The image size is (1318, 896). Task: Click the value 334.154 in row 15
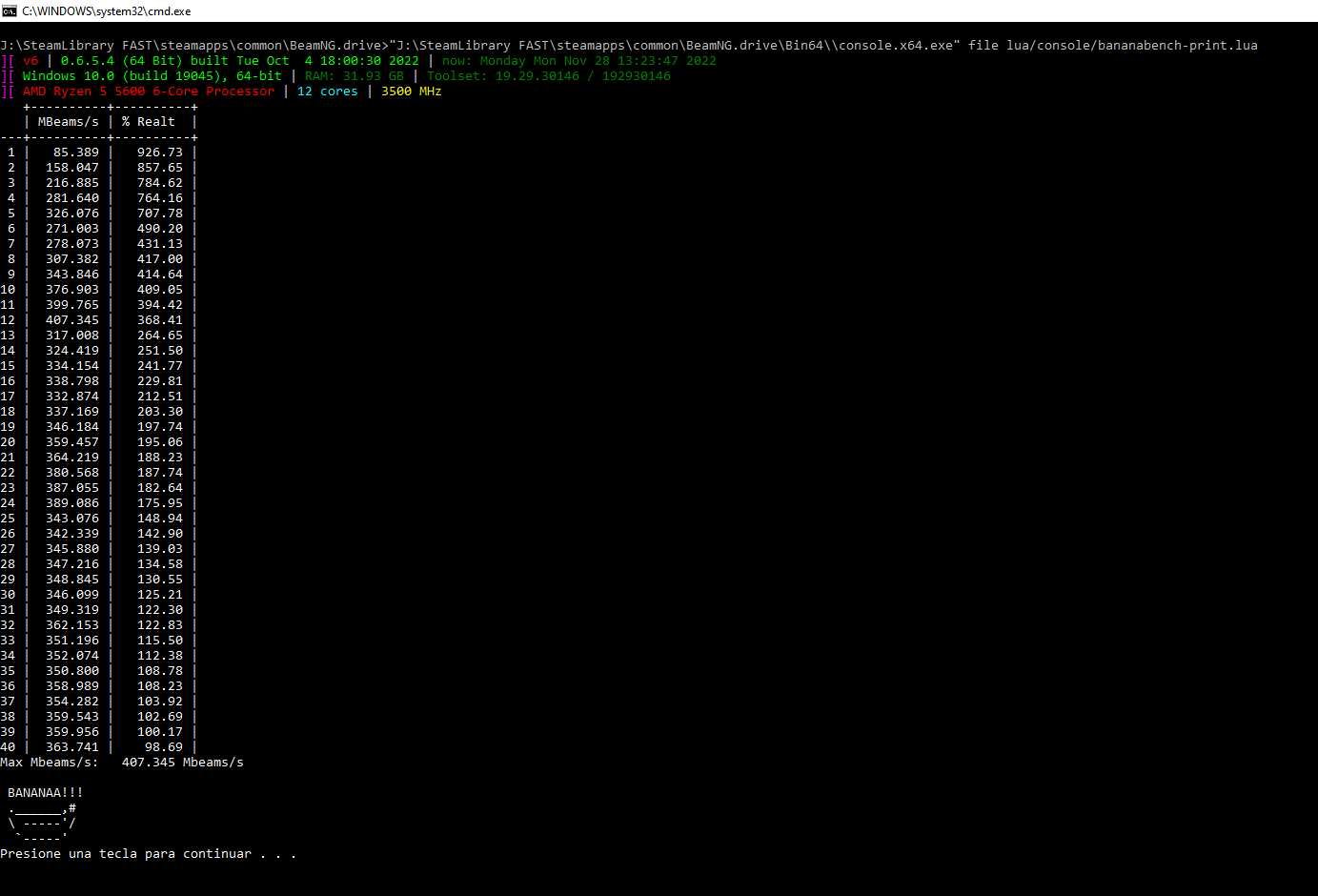[72, 366]
